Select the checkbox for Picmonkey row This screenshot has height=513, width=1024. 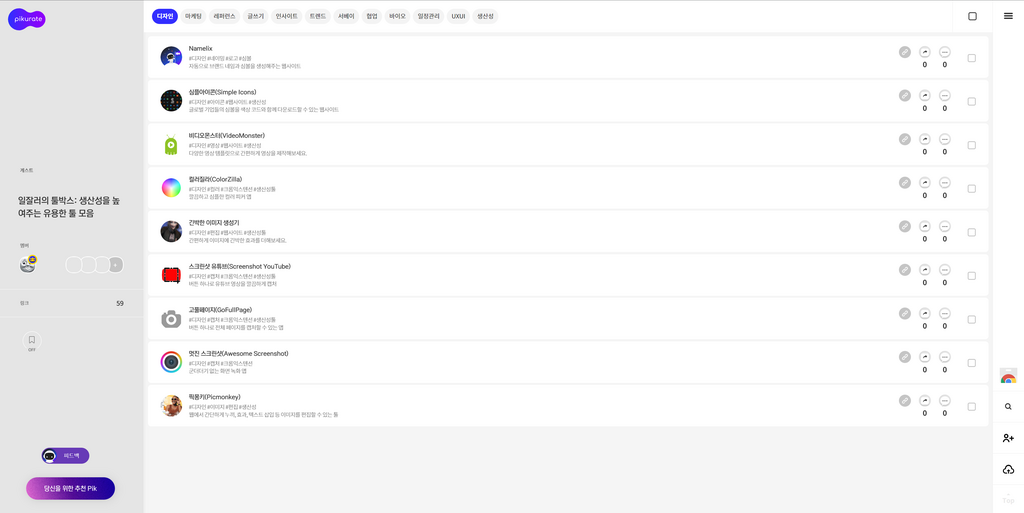coord(971,406)
